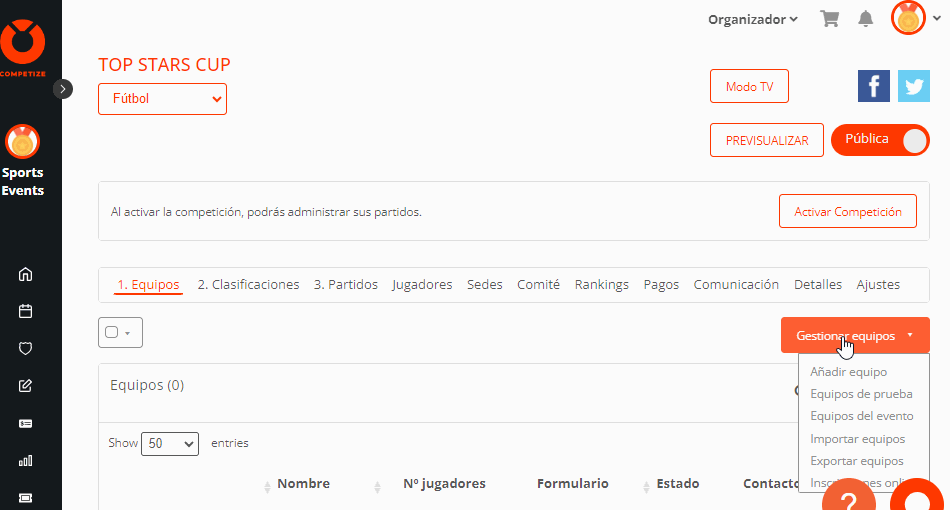This screenshot has height=510, width=950.
Task: Switch to the Jugadores tab
Action: click(422, 285)
